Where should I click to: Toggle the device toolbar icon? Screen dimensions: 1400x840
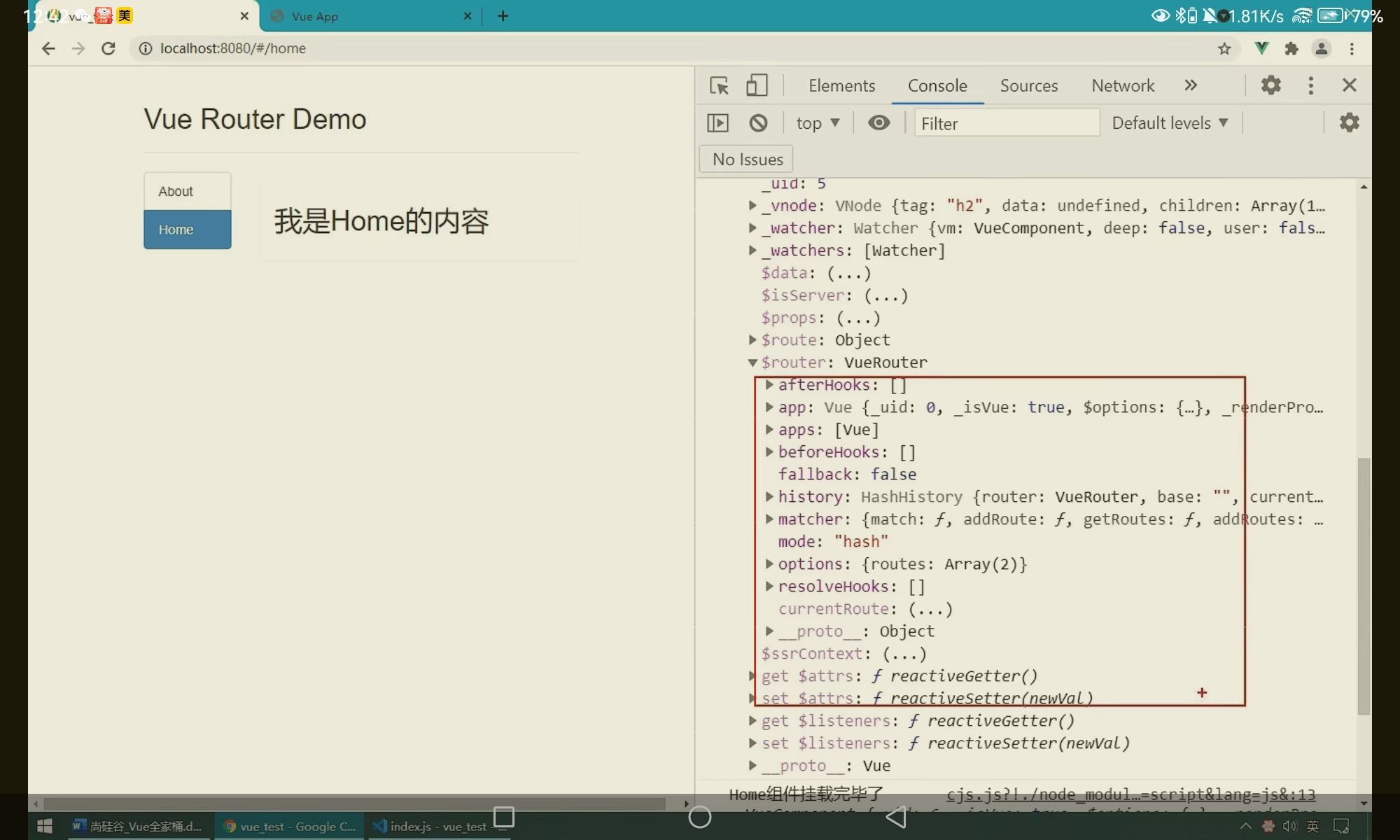[x=757, y=85]
